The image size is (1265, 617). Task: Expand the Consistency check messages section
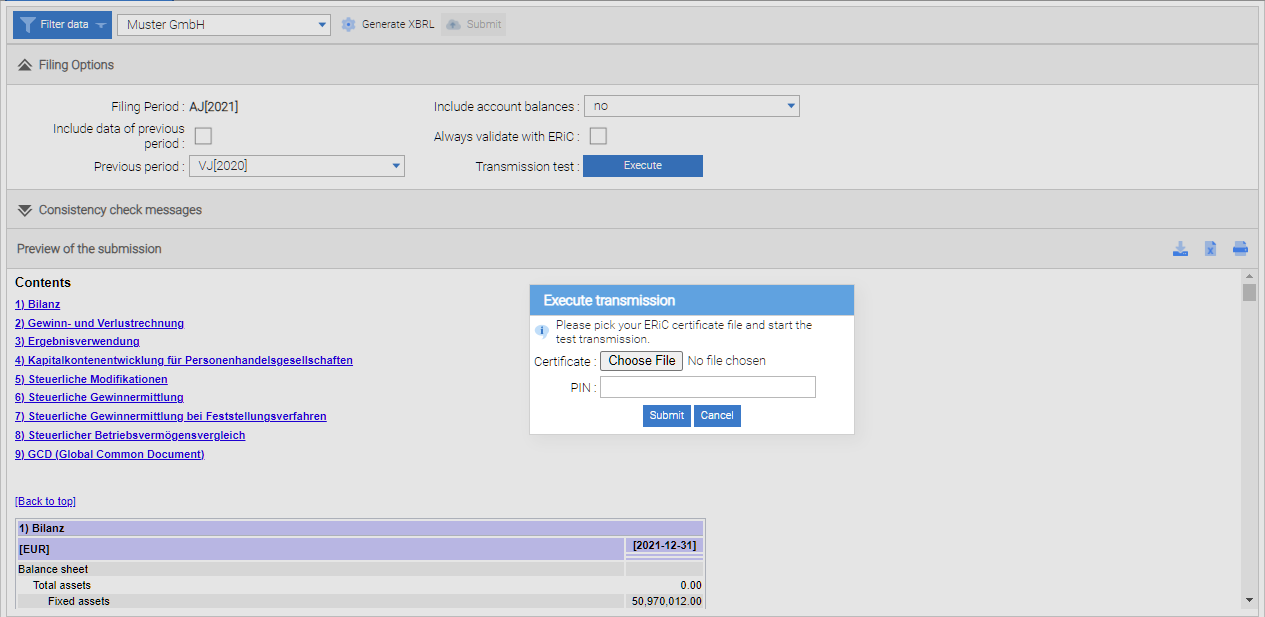[25, 210]
